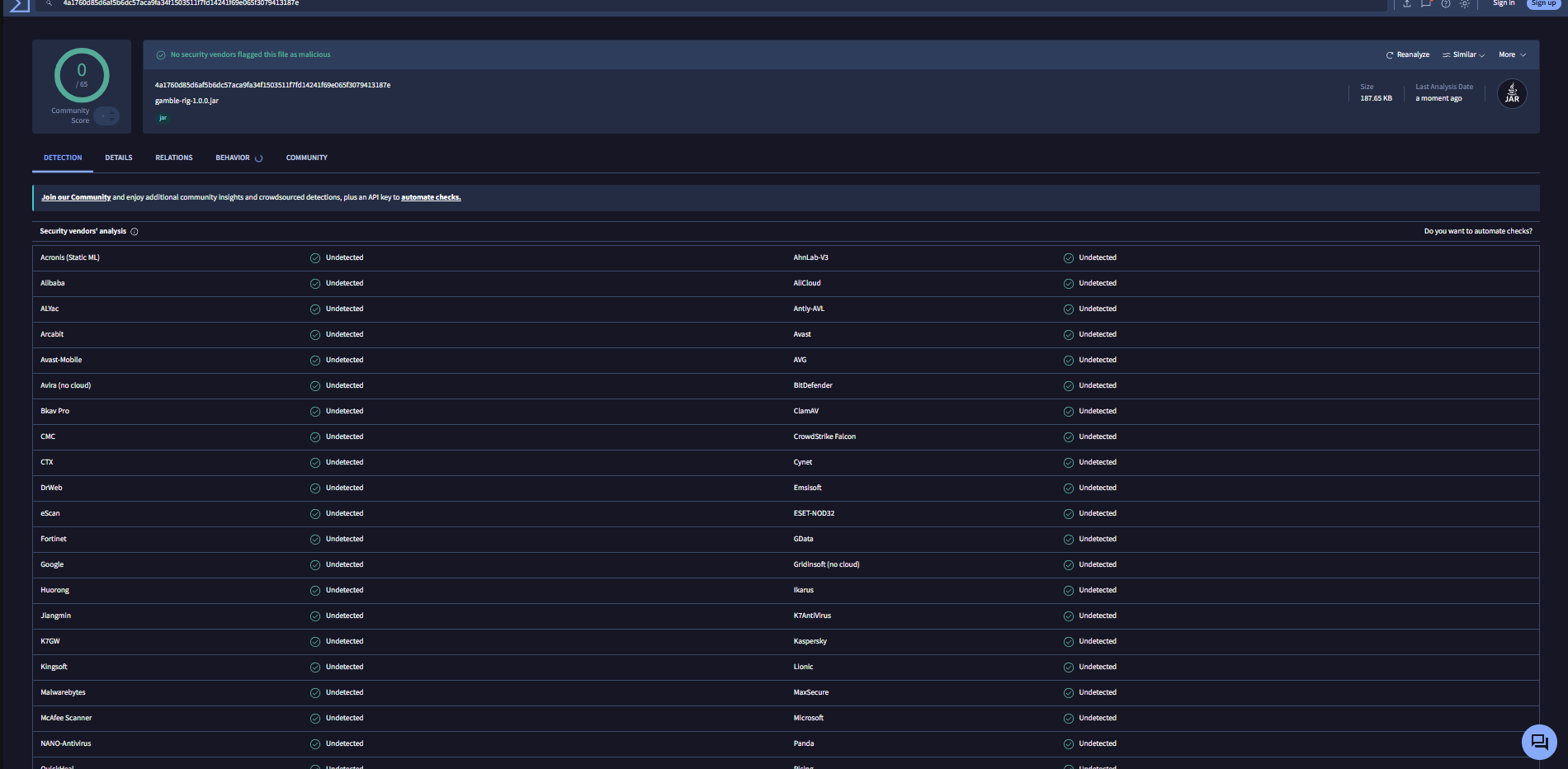Click check icon in Acronis (Static ML) row
Screen dimensions: 1568x769
point(315,258)
